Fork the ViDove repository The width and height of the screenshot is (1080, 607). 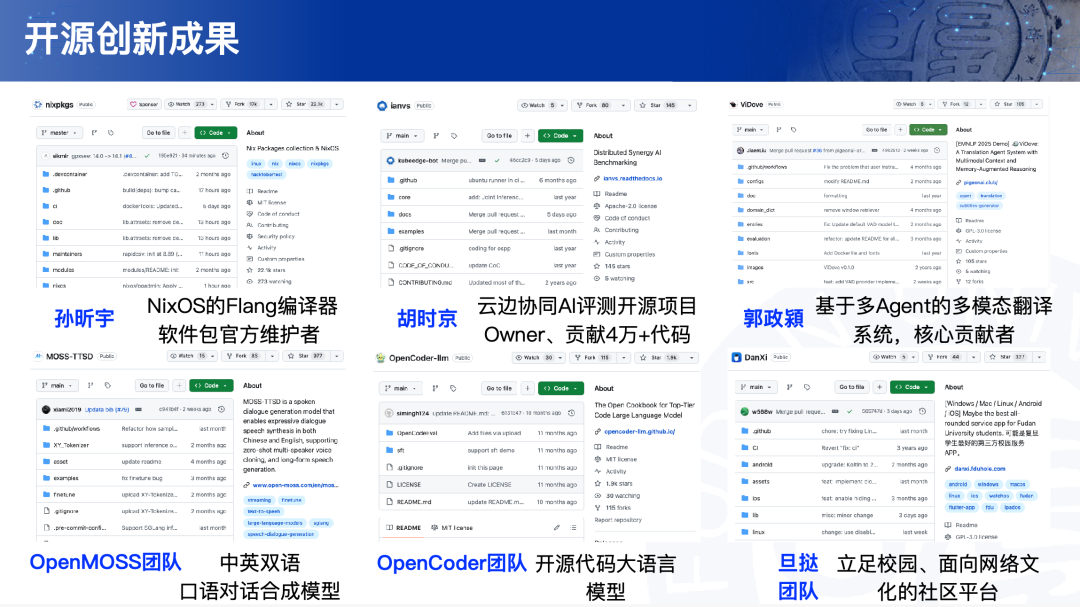click(x=958, y=104)
